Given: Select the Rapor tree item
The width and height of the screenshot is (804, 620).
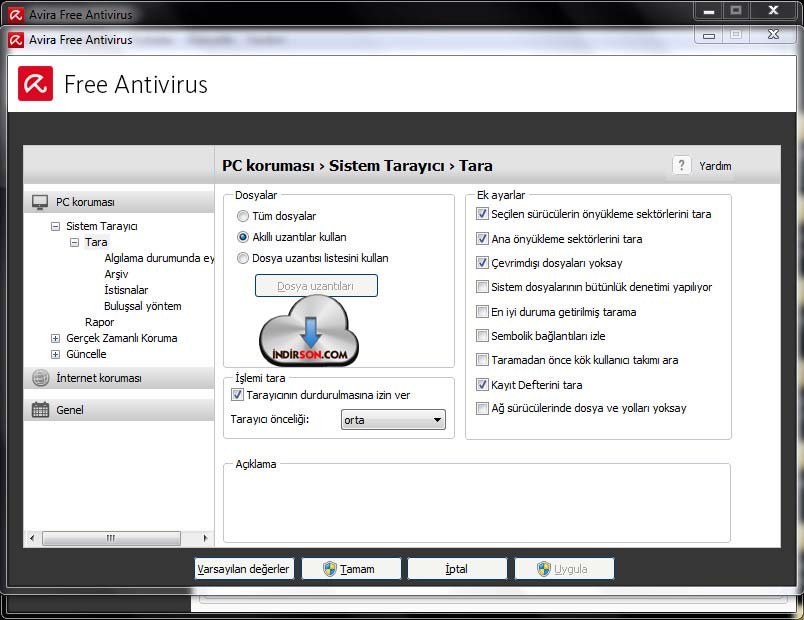Looking at the screenshot, I should (x=99, y=322).
